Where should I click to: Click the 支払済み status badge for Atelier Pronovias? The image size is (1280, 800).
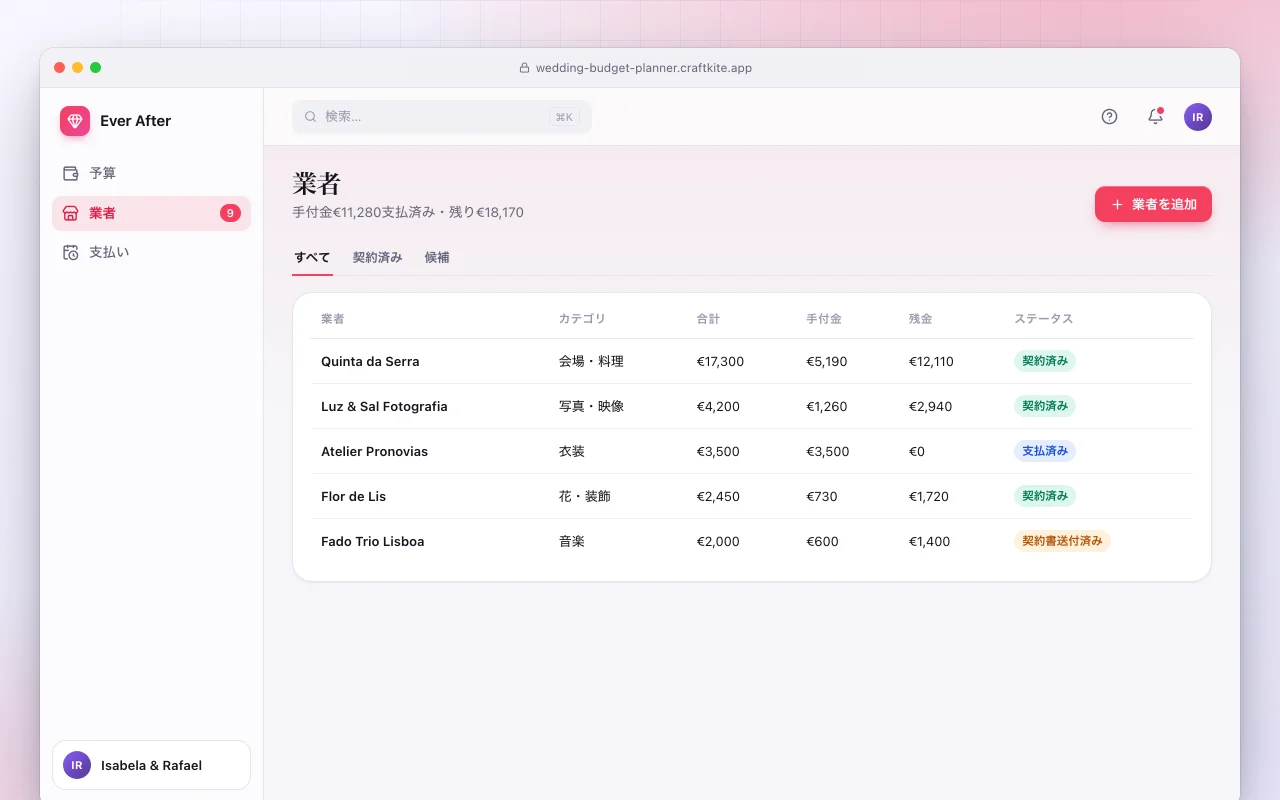[1045, 451]
